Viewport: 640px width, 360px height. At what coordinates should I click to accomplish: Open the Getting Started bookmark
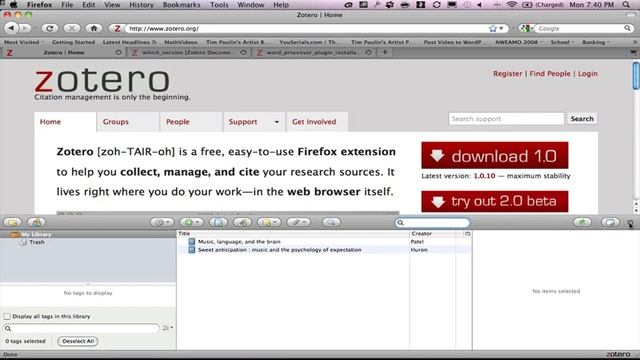pos(73,42)
